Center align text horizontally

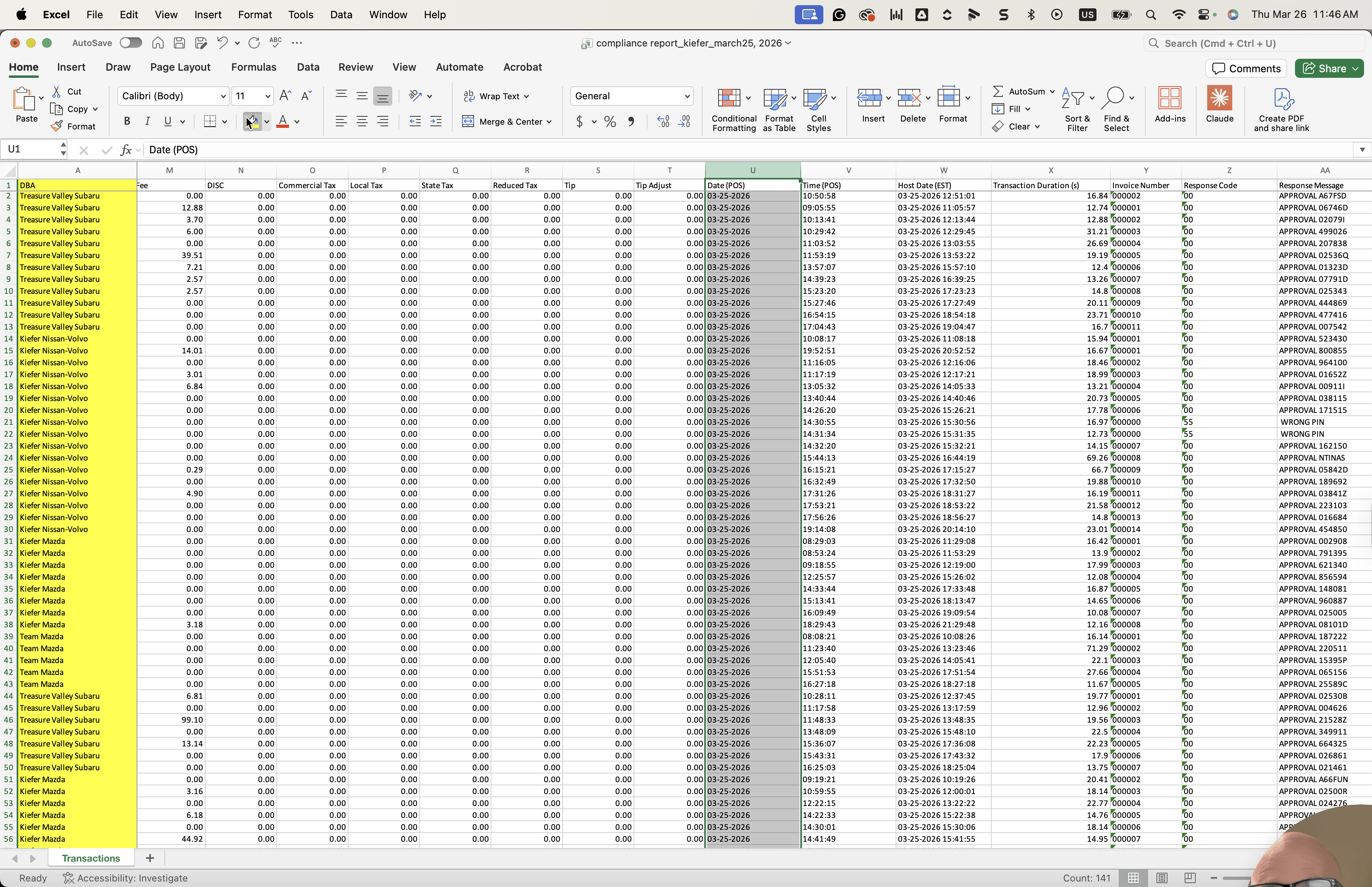coord(362,121)
